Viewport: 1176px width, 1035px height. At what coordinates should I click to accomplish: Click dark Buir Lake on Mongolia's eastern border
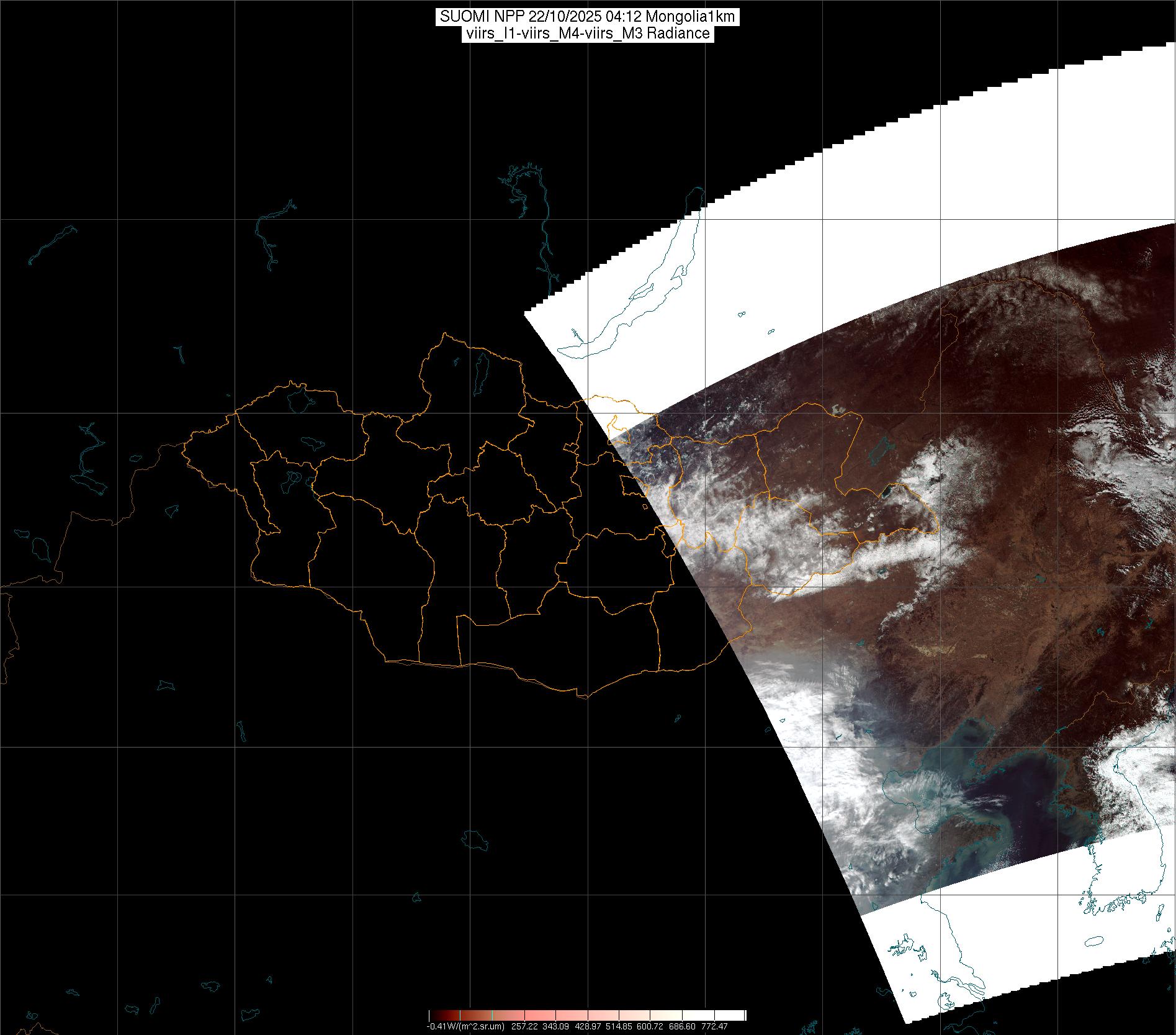pos(887,491)
